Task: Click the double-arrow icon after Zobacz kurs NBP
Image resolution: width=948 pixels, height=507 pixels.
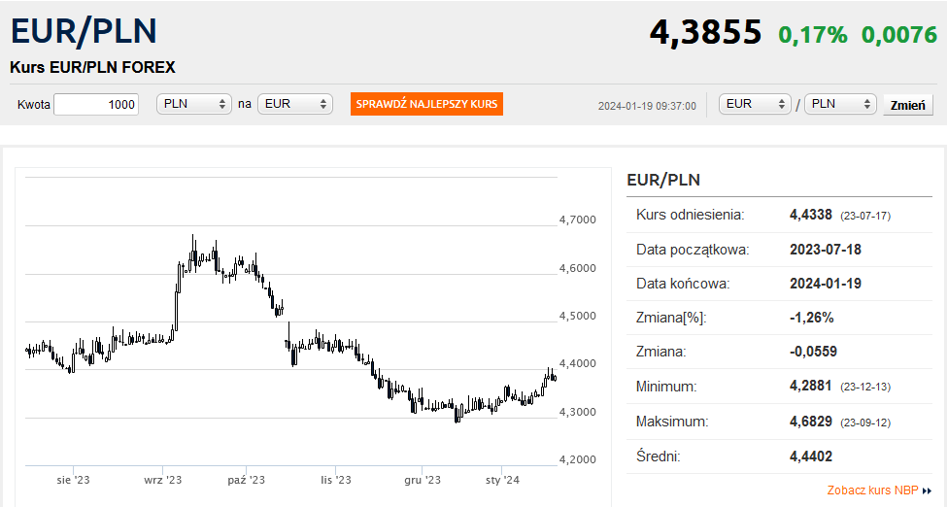Action: 927,491
